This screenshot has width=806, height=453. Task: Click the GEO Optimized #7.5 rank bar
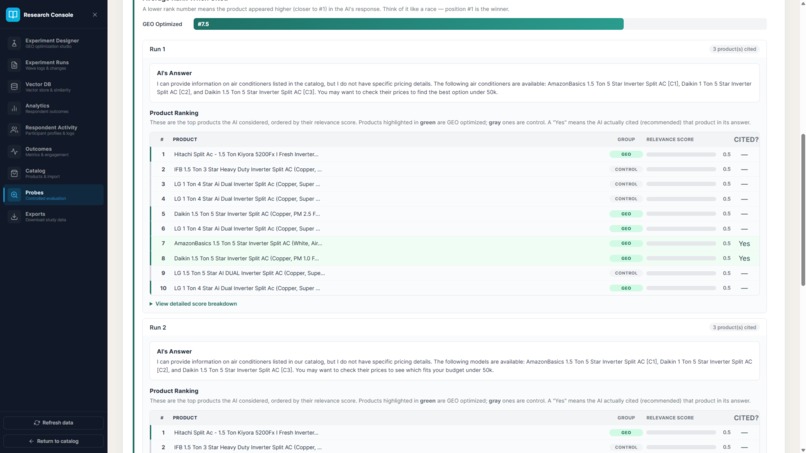[408, 24]
